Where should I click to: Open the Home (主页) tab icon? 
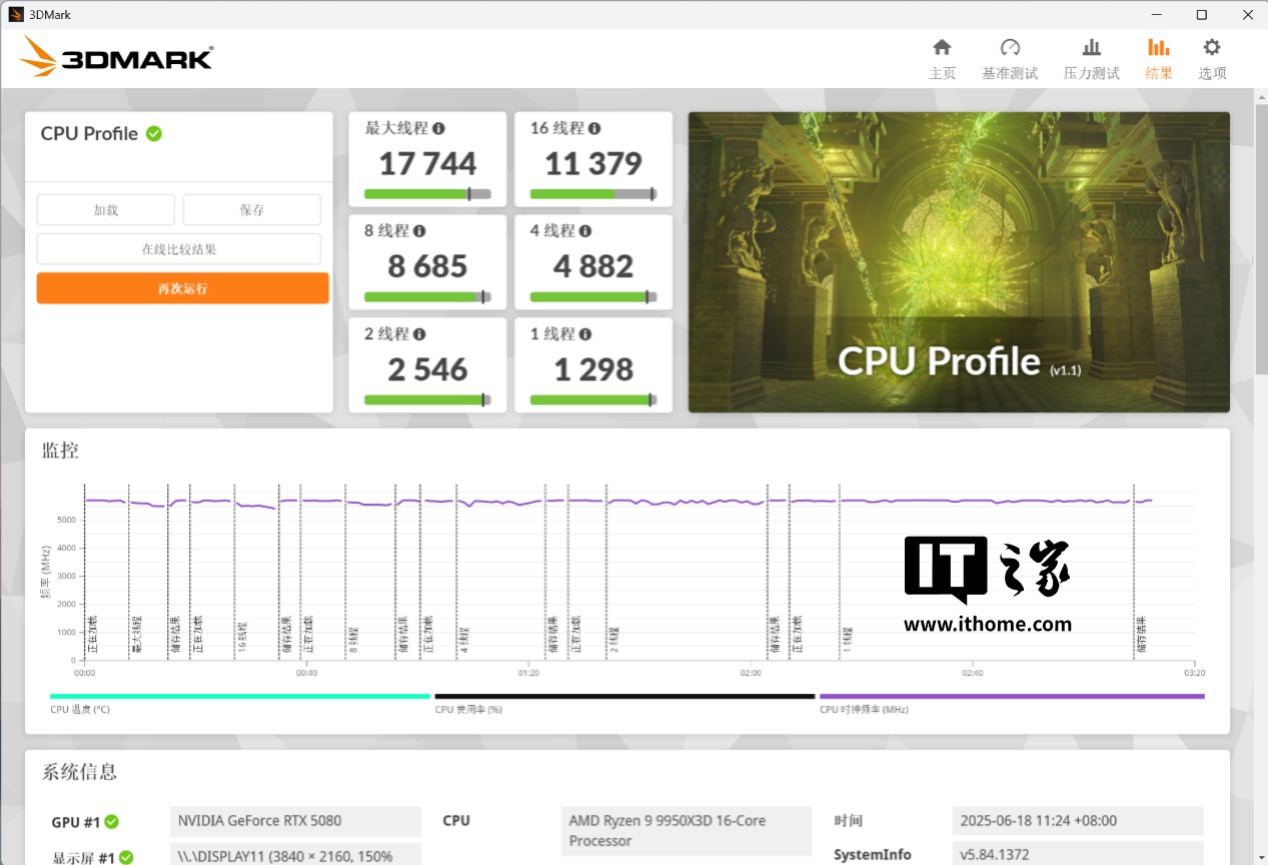pos(942,48)
